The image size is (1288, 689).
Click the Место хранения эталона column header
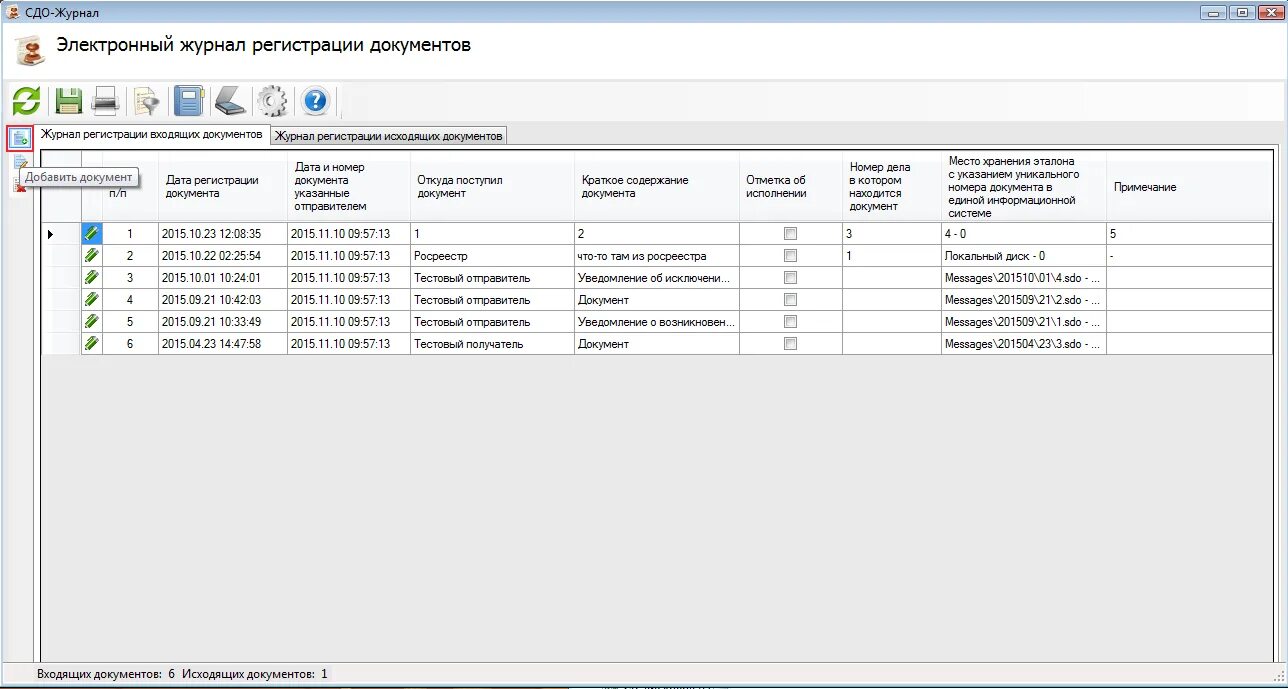1023,187
